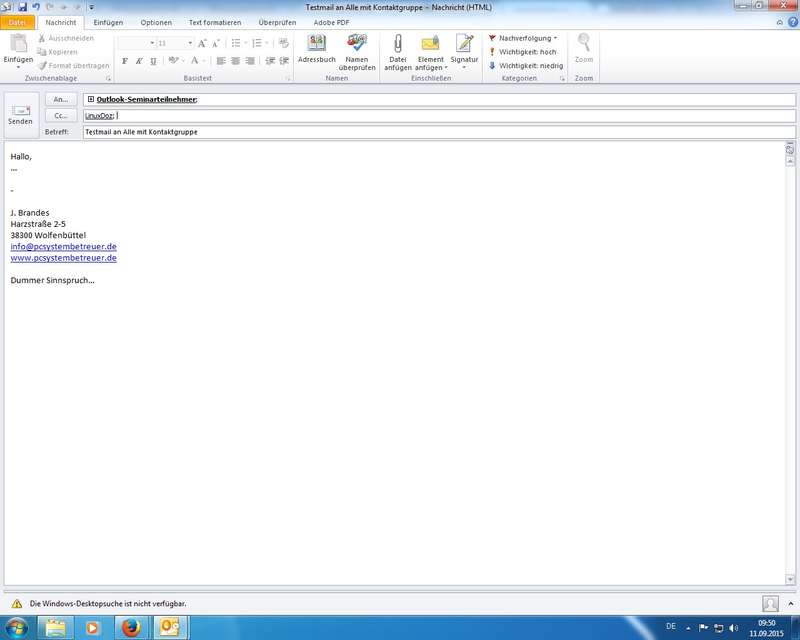800x640 pixels.
Task: Switch to the Überprüfen tab
Action: 277,22
